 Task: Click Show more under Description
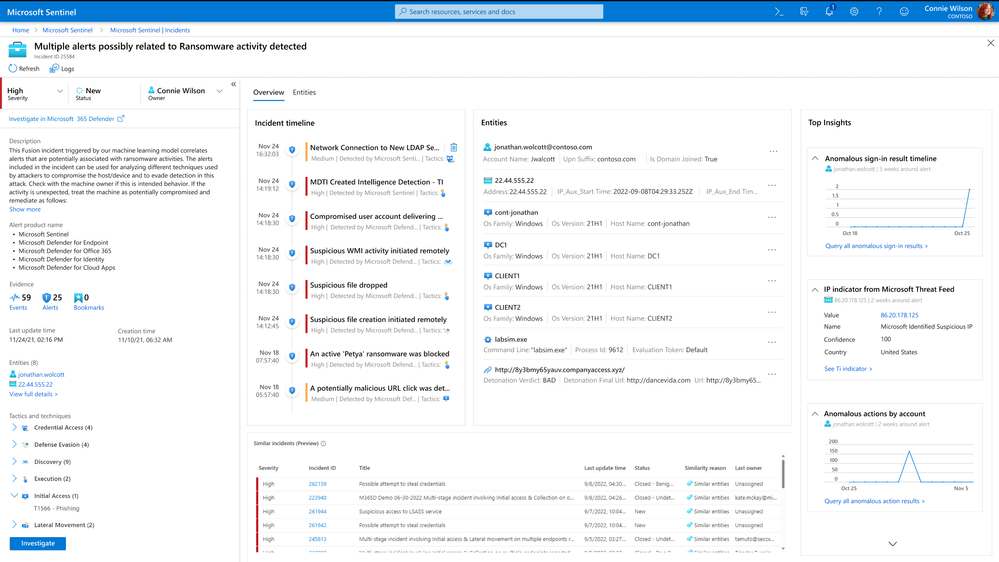[25, 209]
